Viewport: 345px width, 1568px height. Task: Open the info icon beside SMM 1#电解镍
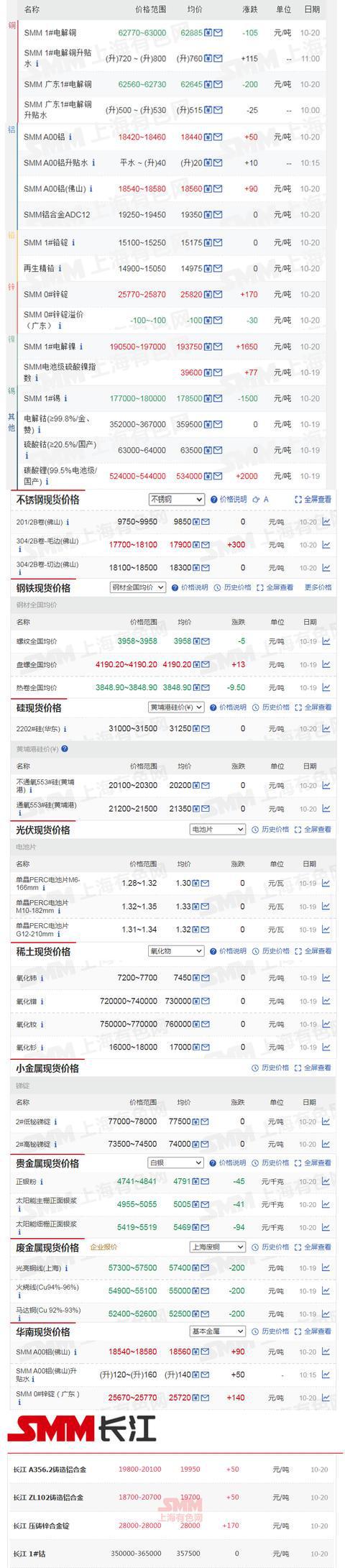coord(80,347)
